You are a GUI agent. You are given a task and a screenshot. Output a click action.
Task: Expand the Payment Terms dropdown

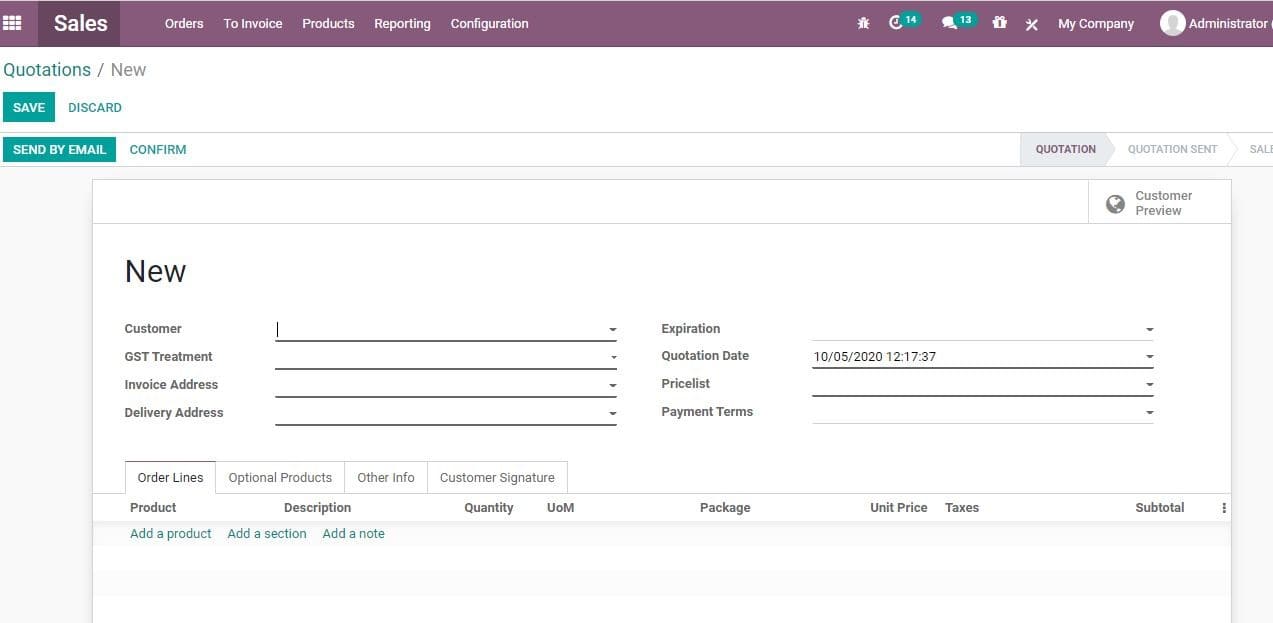1148,411
